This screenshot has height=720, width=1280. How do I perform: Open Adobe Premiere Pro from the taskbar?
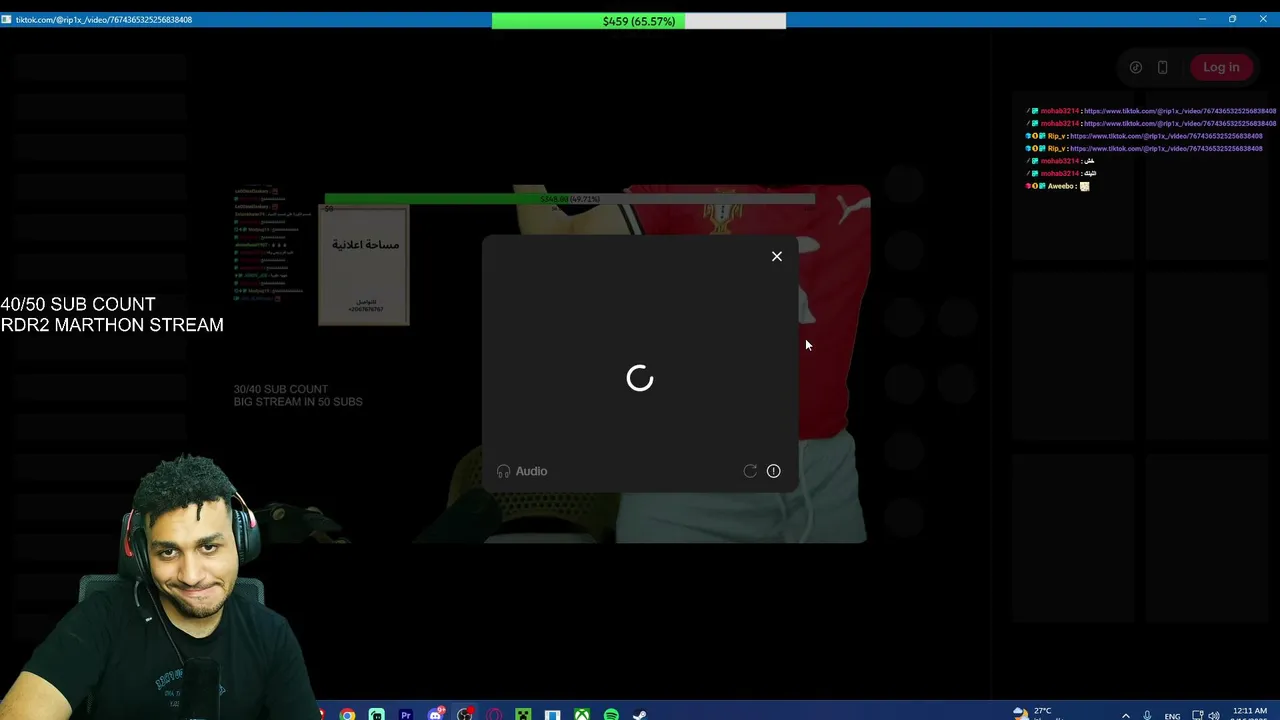[x=406, y=715]
